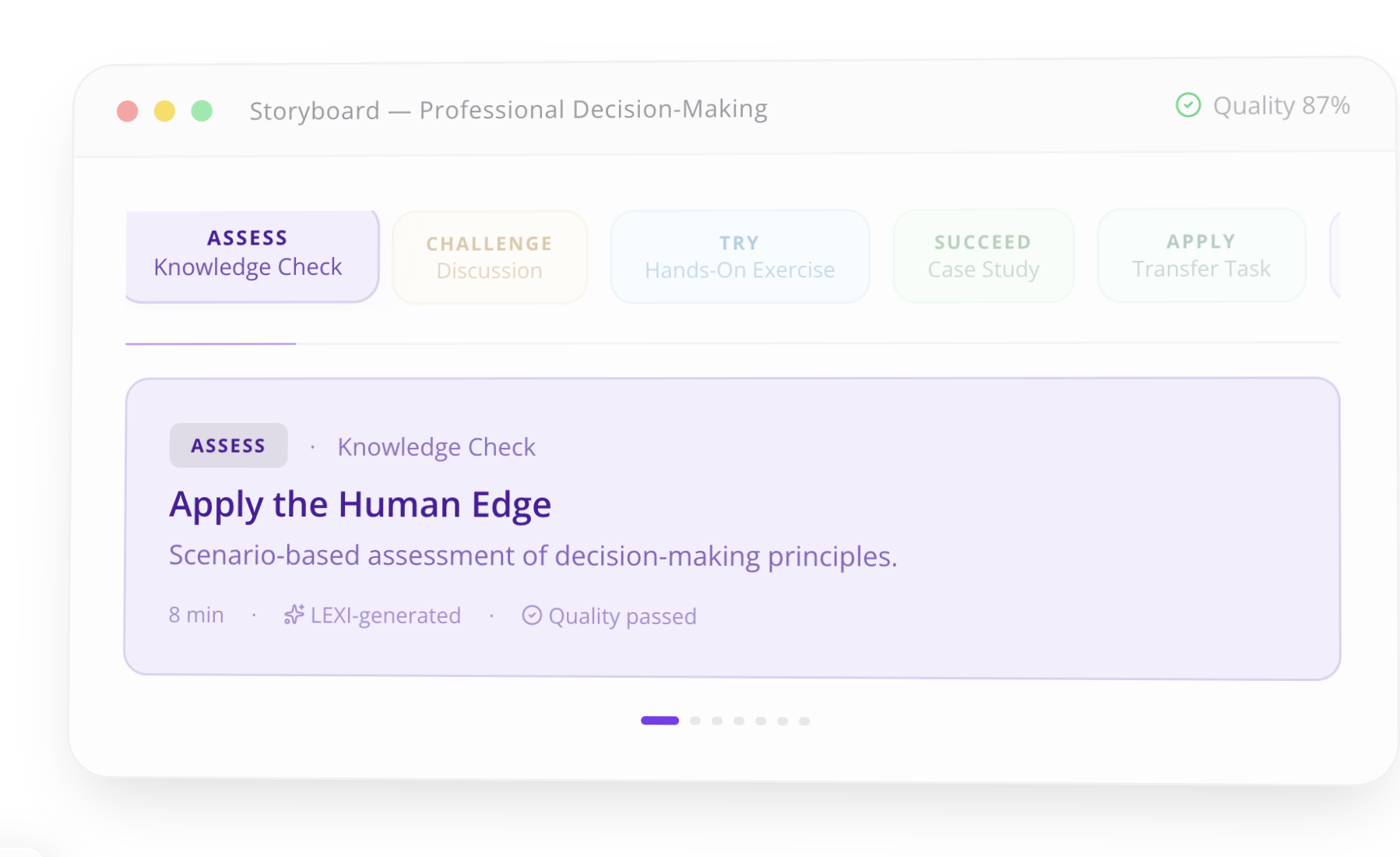Click the LEXI-generated sparkle icon
The width and height of the screenshot is (1400, 857).
pos(294,615)
